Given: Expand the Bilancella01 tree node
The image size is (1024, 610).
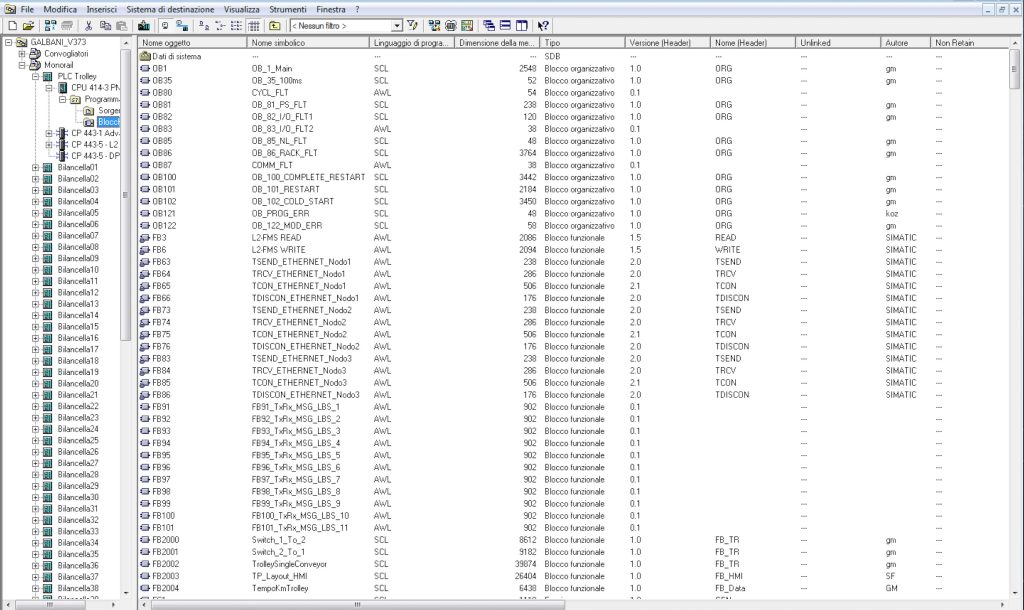Looking at the screenshot, I should pyautogui.click(x=36, y=167).
